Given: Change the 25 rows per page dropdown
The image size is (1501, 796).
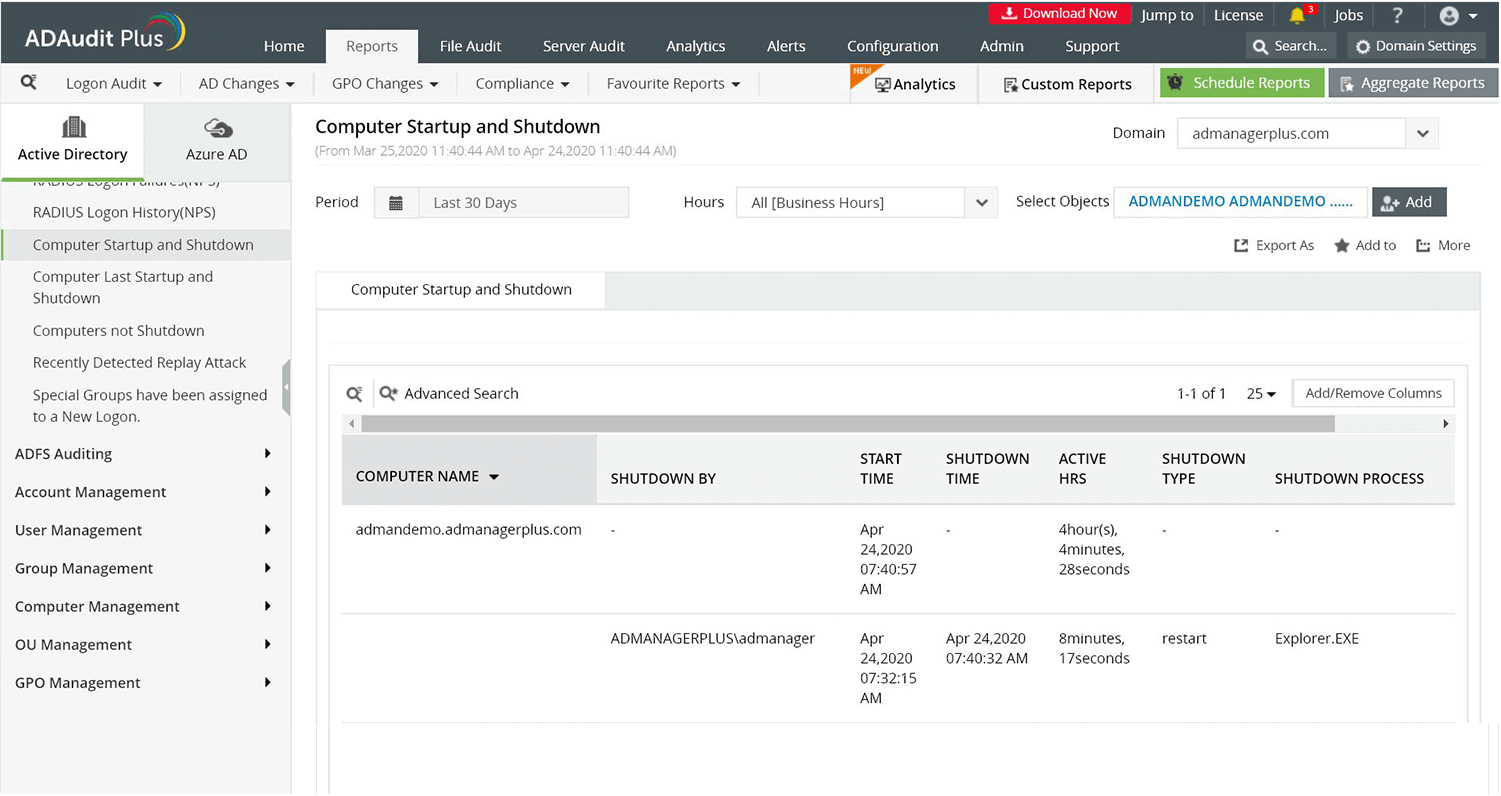Looking at the screenshot, I should point(1261,394).
